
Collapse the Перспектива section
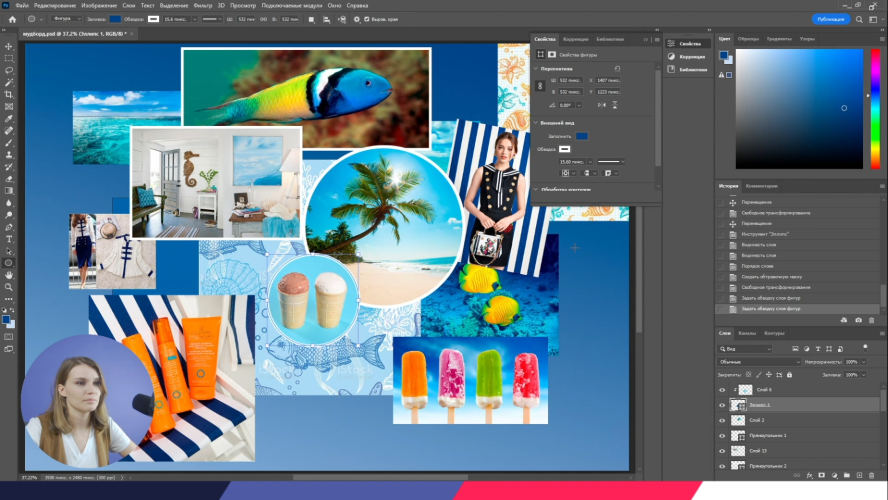536,69
